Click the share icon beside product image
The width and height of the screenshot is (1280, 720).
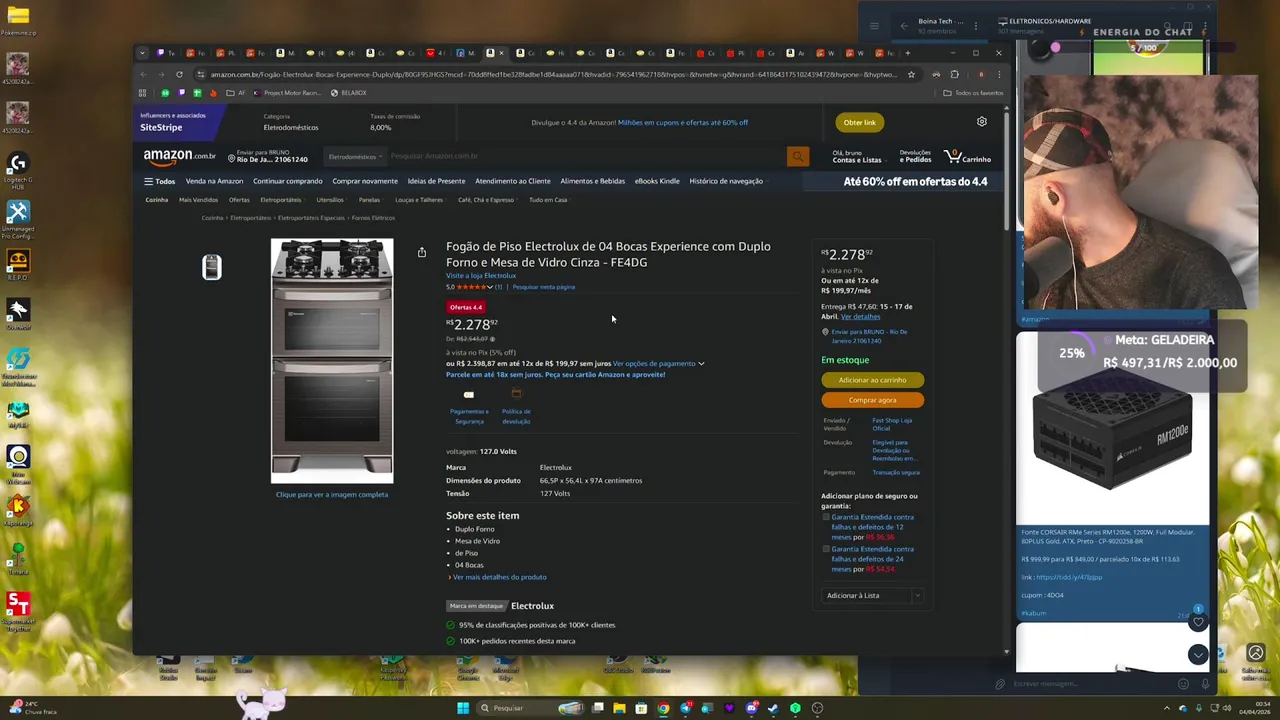tap(422, 252)
